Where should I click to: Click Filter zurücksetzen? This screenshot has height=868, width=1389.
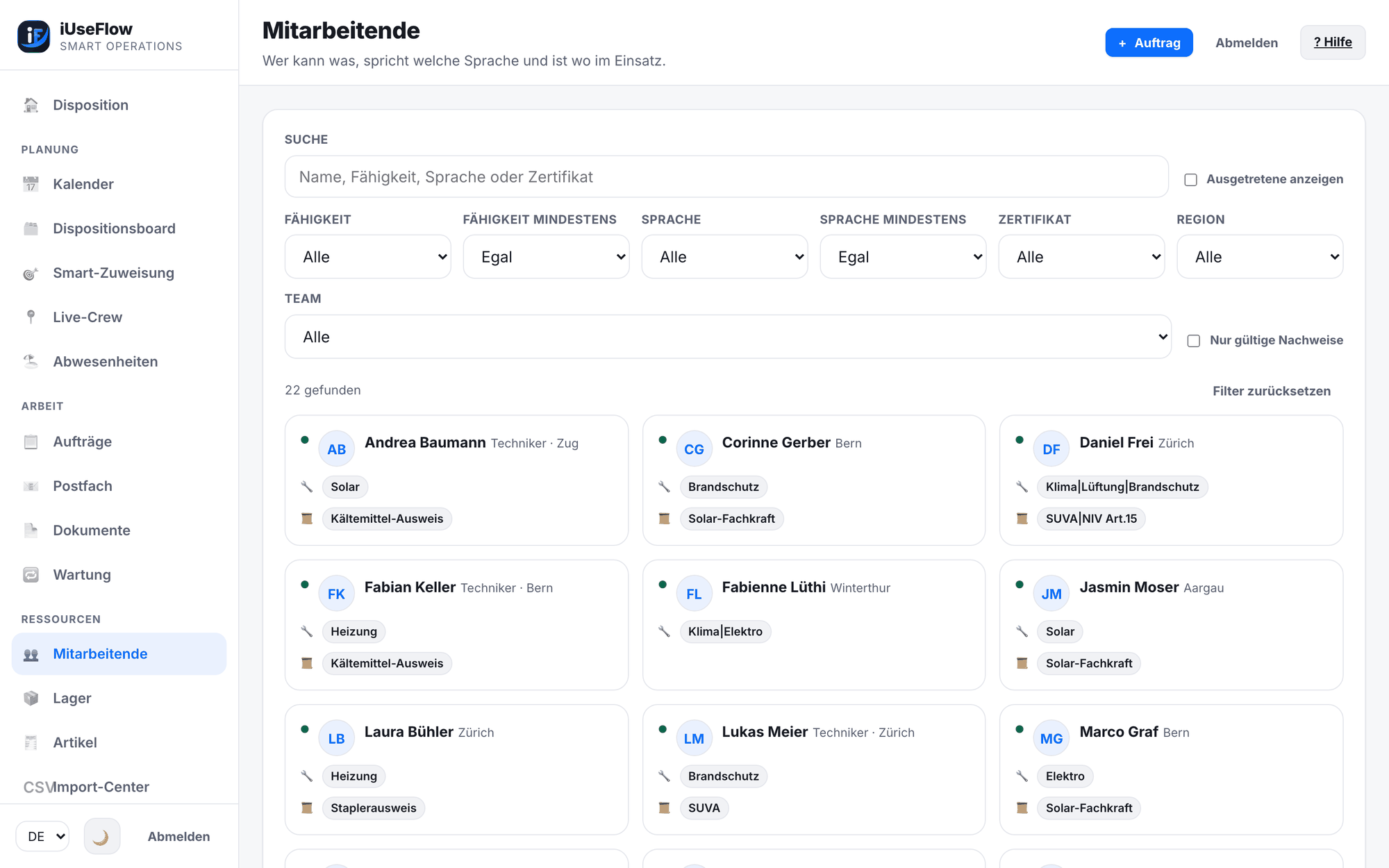[x=1272, y=391]
